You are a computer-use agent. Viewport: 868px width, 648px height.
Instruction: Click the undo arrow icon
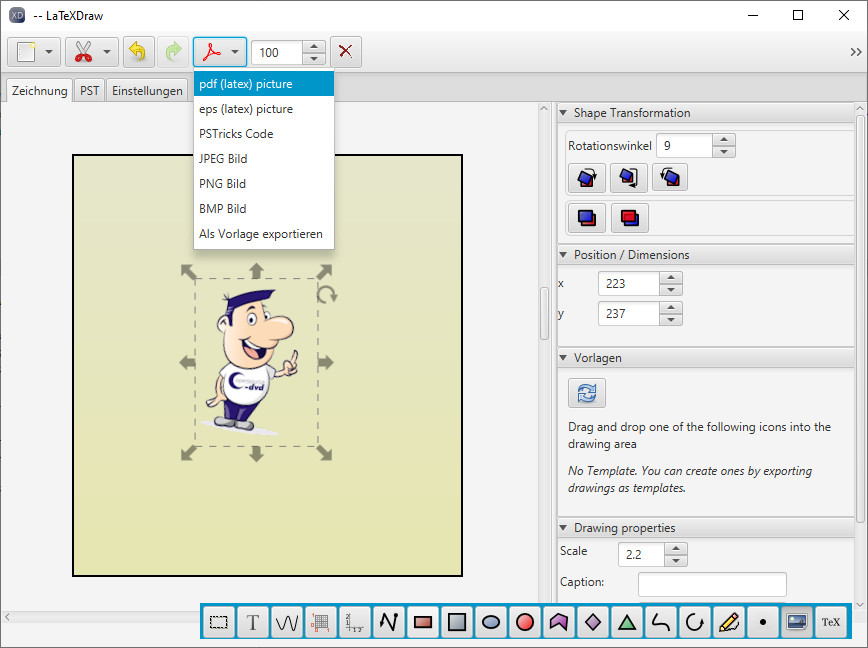point(139,52)
